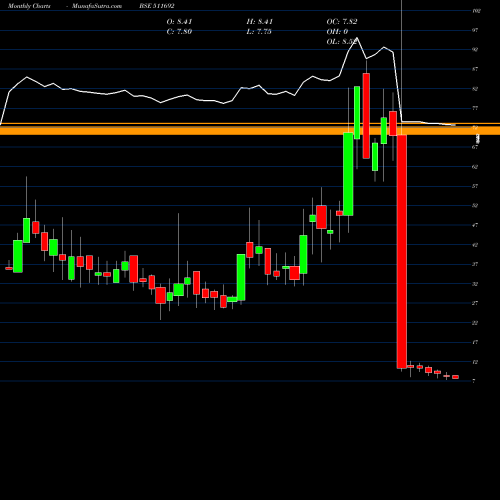Click the 87 price axis label
The width and height of the screenshot is (500, 500).
[x=475, y=69]
